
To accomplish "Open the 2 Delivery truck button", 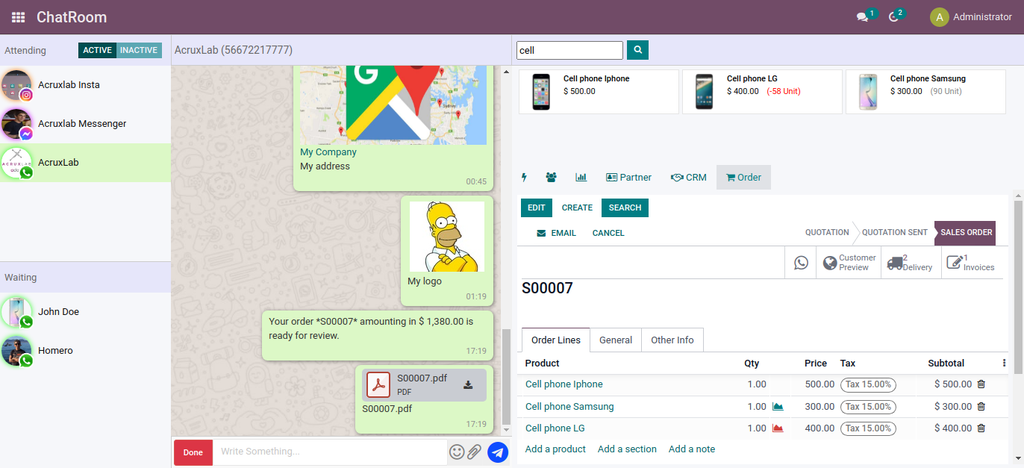I will pyautogui.click(x=911, y=262).
